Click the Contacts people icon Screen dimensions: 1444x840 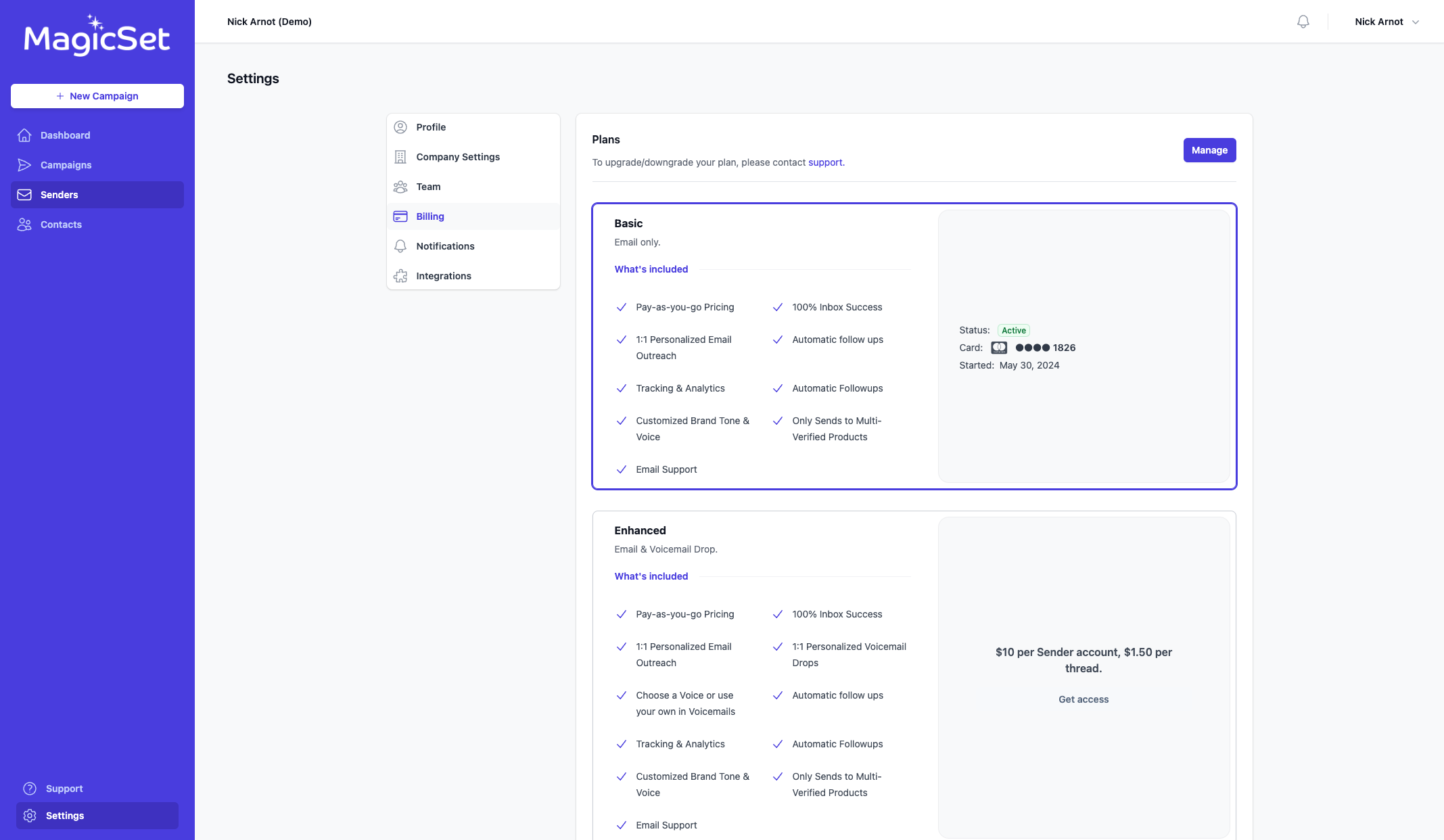tap(24, 225)
